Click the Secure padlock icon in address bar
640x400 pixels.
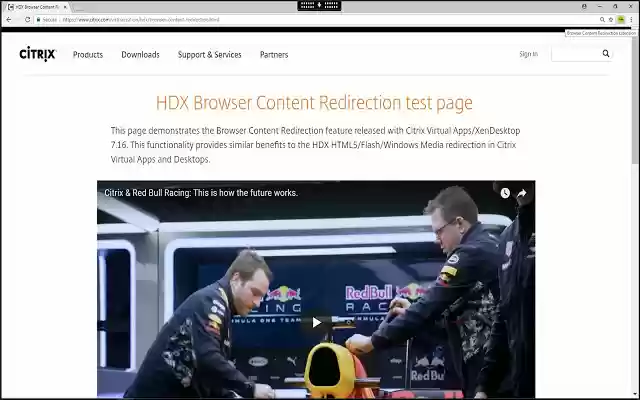pyautogui.click(x=38, y=20)
